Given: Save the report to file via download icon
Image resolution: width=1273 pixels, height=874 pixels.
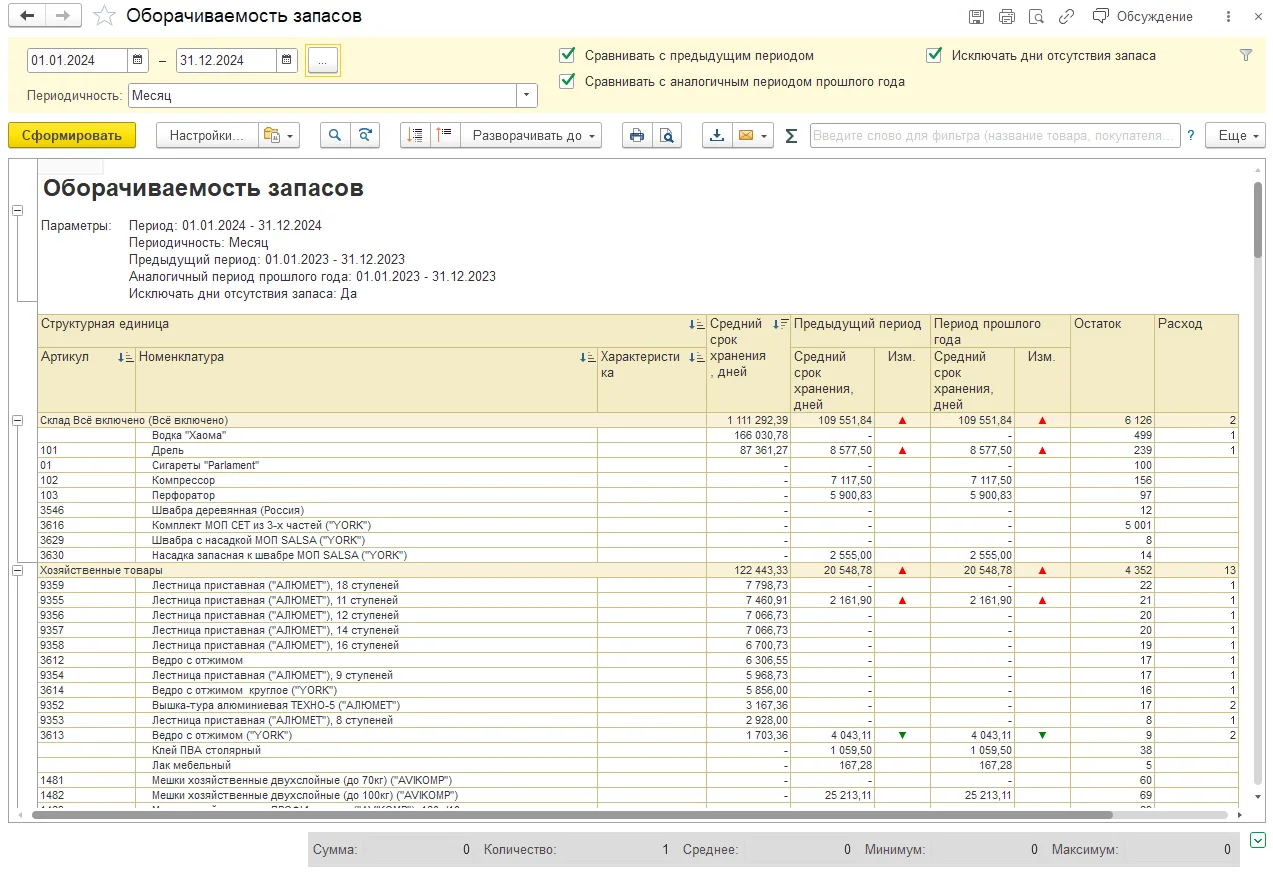Looking at the screenshot, I should tap(717, 136).
